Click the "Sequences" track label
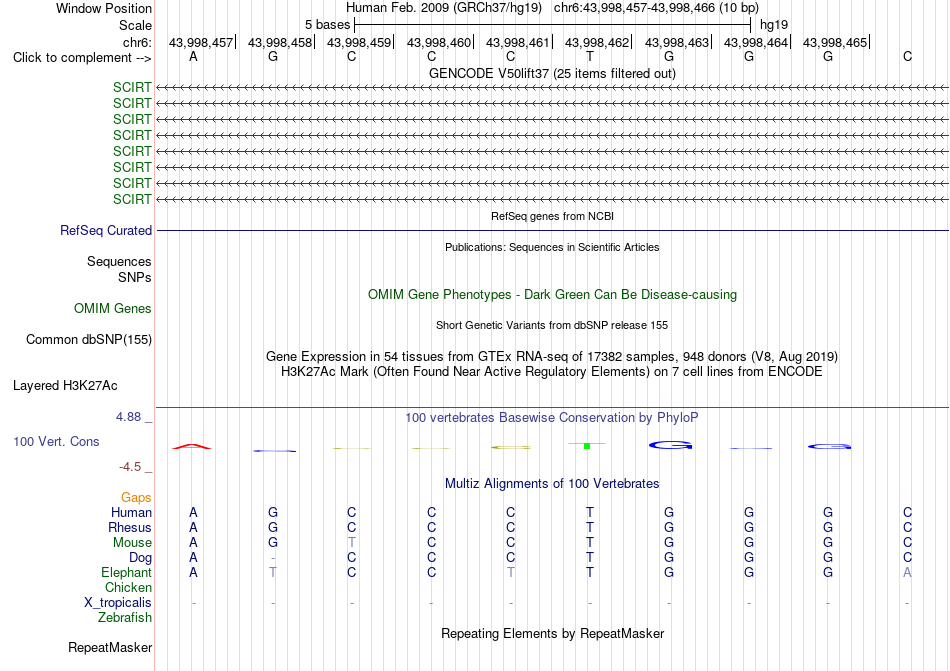950x671 pixels. point(119,262)
